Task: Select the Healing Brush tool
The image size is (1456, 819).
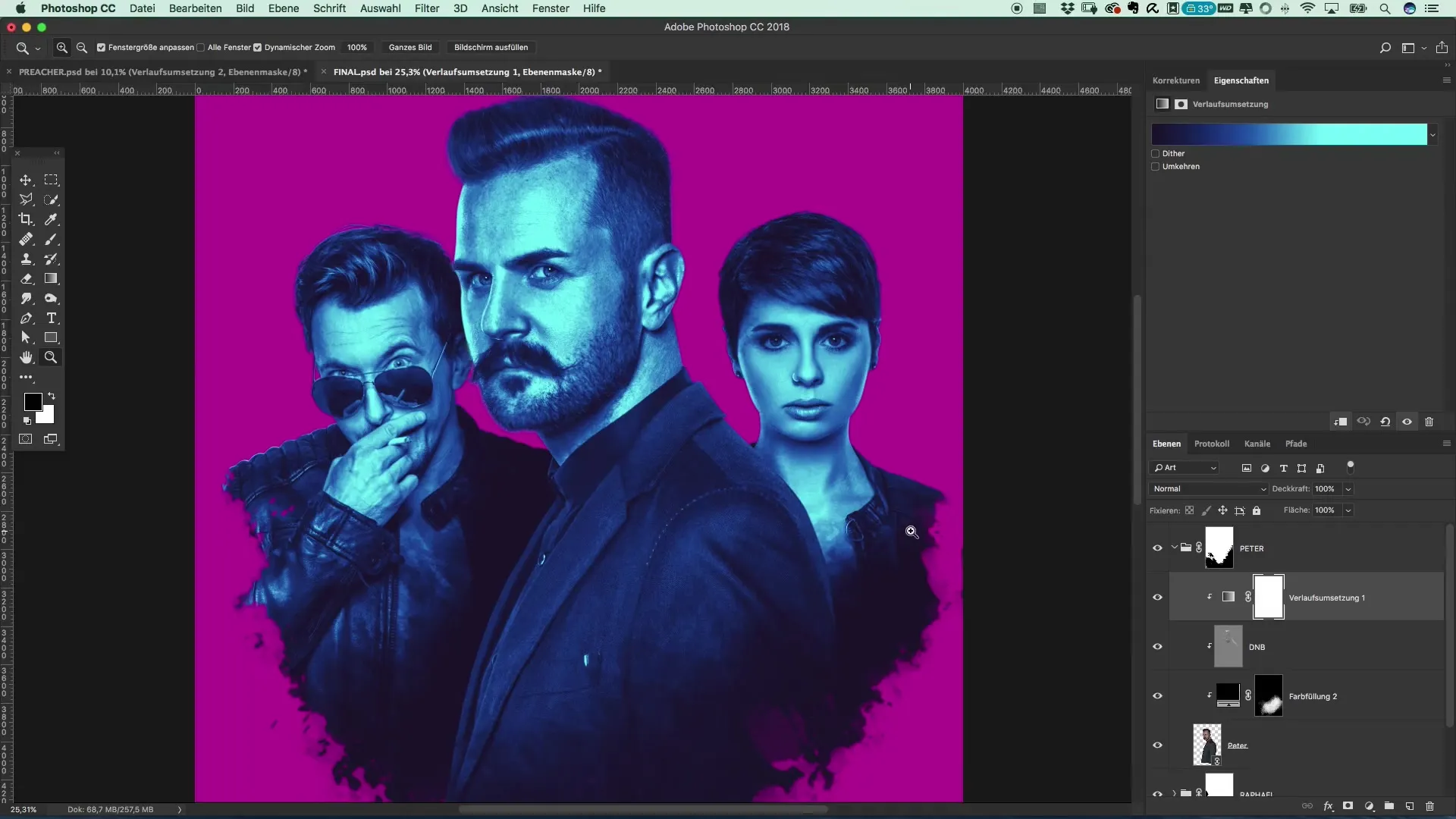Action: coord(26,239)
